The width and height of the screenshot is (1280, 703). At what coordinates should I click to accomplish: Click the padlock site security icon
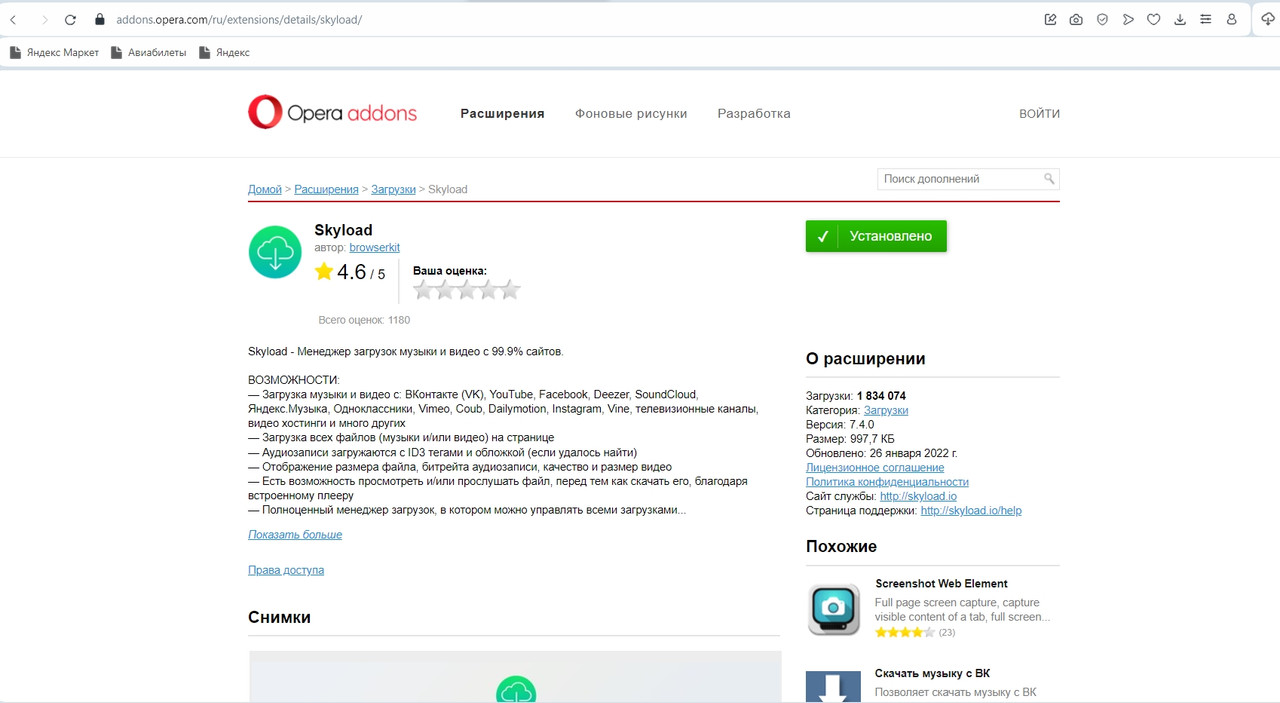click(99, 20)
